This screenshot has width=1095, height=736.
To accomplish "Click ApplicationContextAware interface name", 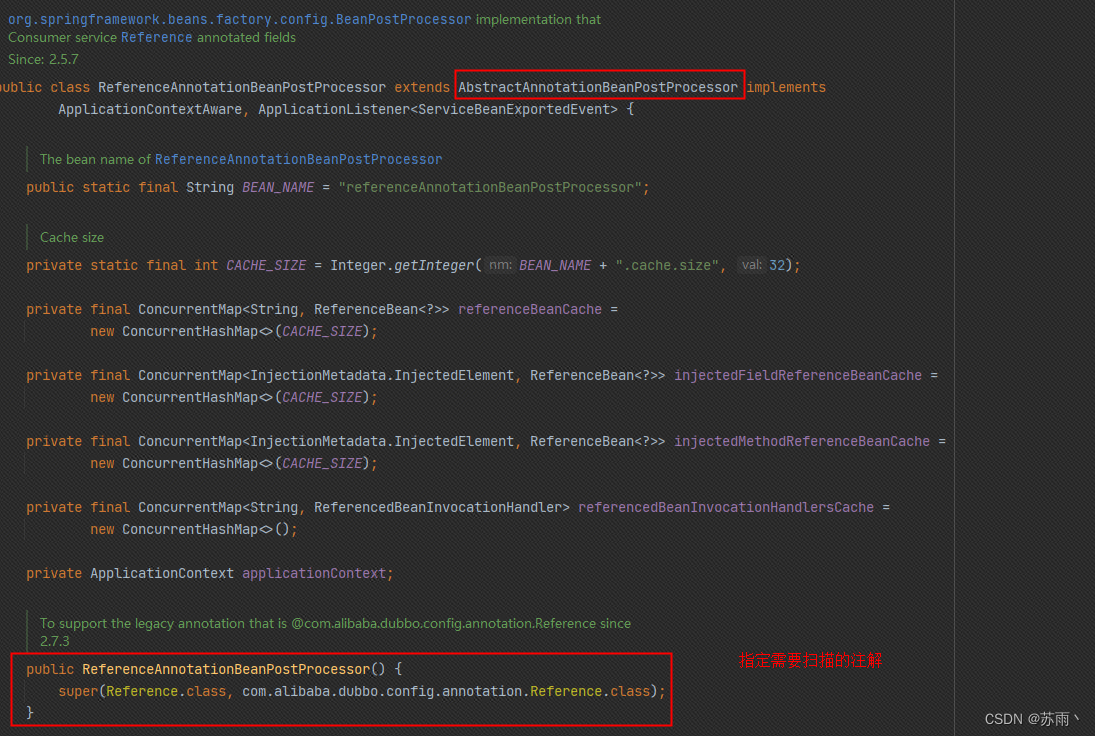I will [150, 110].
